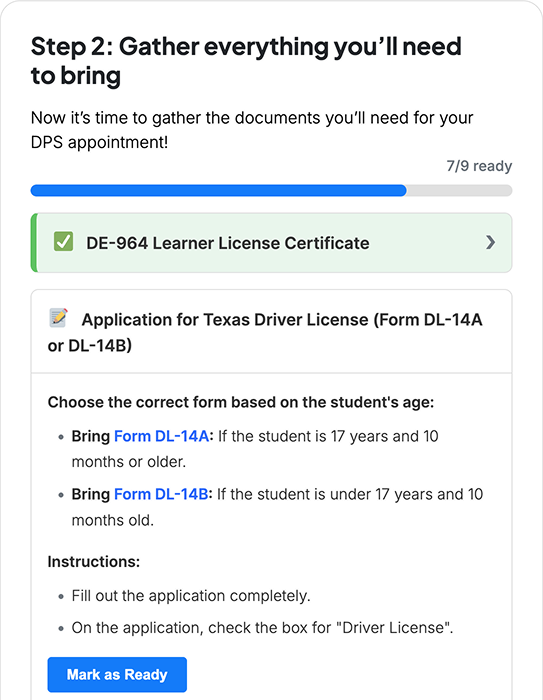Select the Step 2 heading text
Screen dimensions: 543x700
point(246,61)
